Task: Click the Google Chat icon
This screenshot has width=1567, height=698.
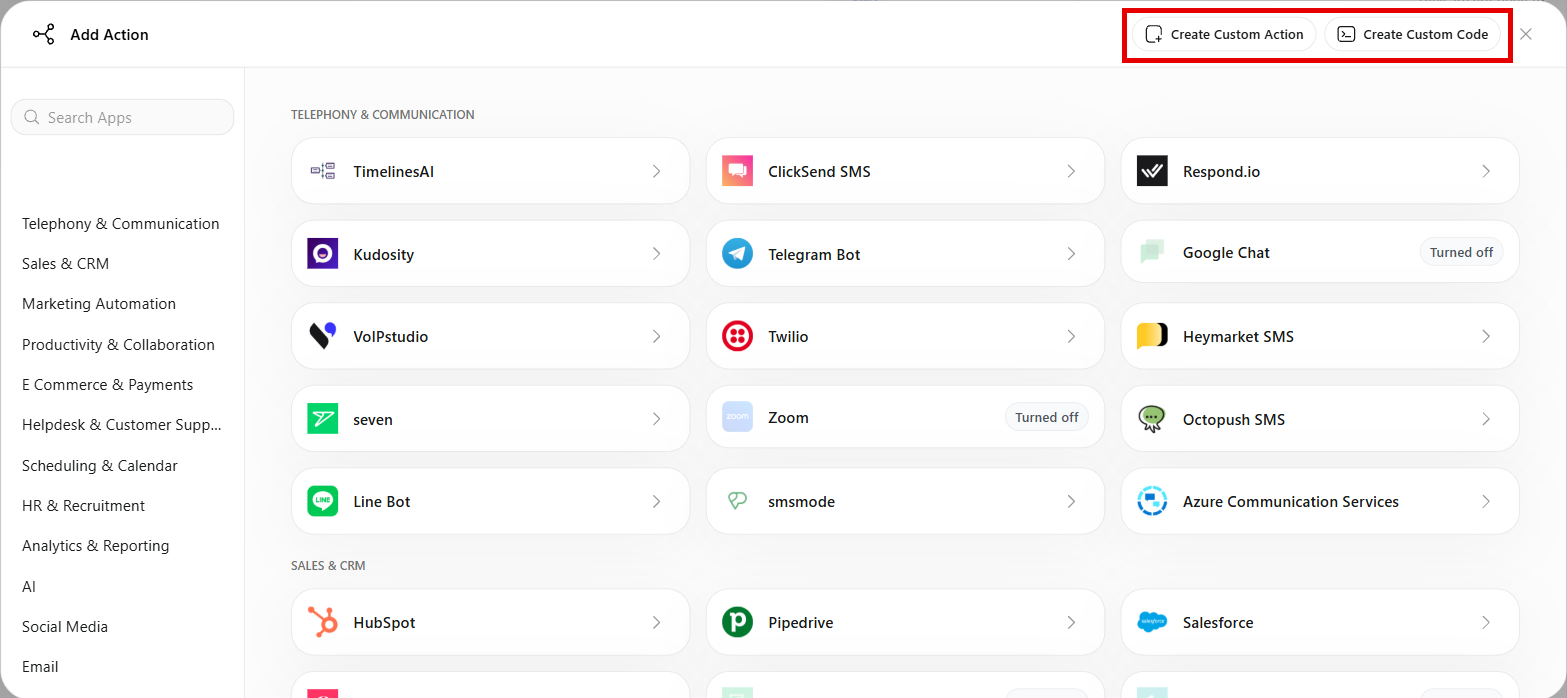Action: coord(1152,253)
